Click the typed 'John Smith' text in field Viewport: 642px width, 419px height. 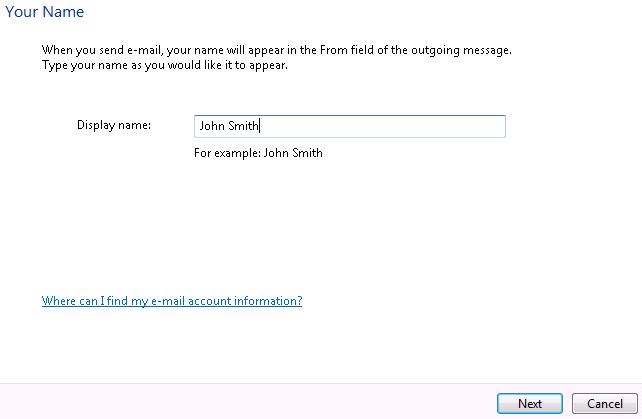229,126
